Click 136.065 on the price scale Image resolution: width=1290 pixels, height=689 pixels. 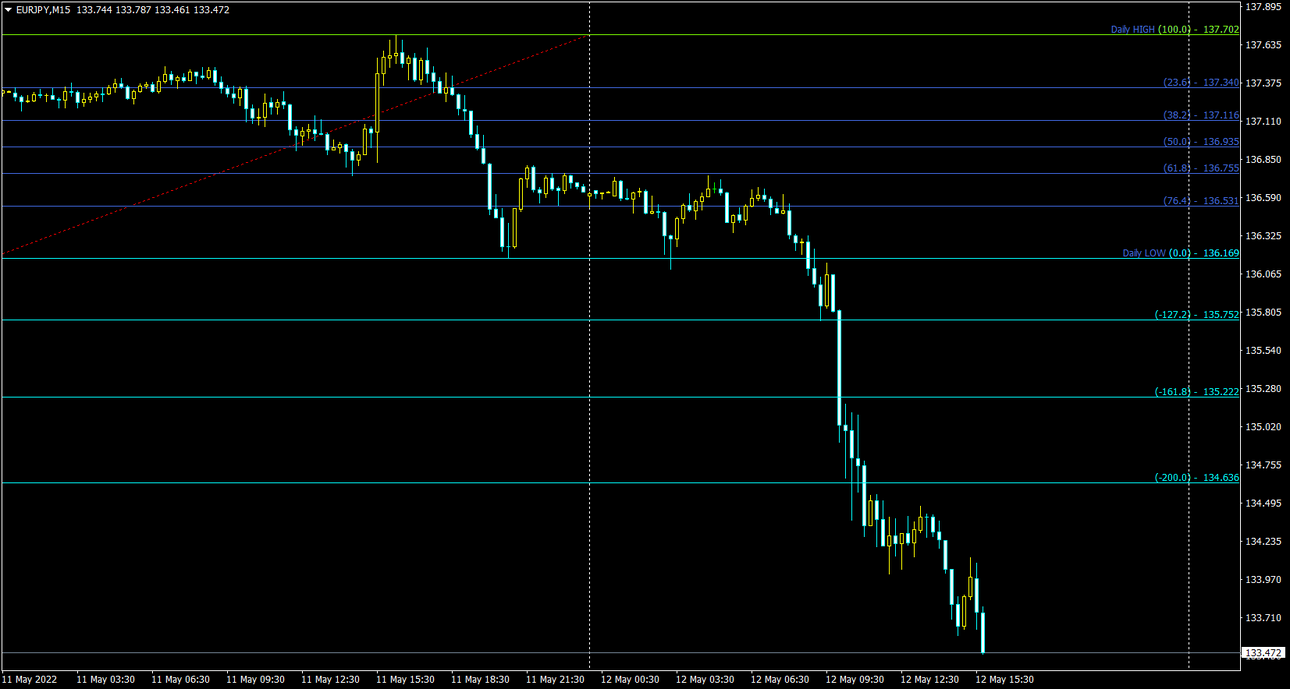coord(1264,274)
